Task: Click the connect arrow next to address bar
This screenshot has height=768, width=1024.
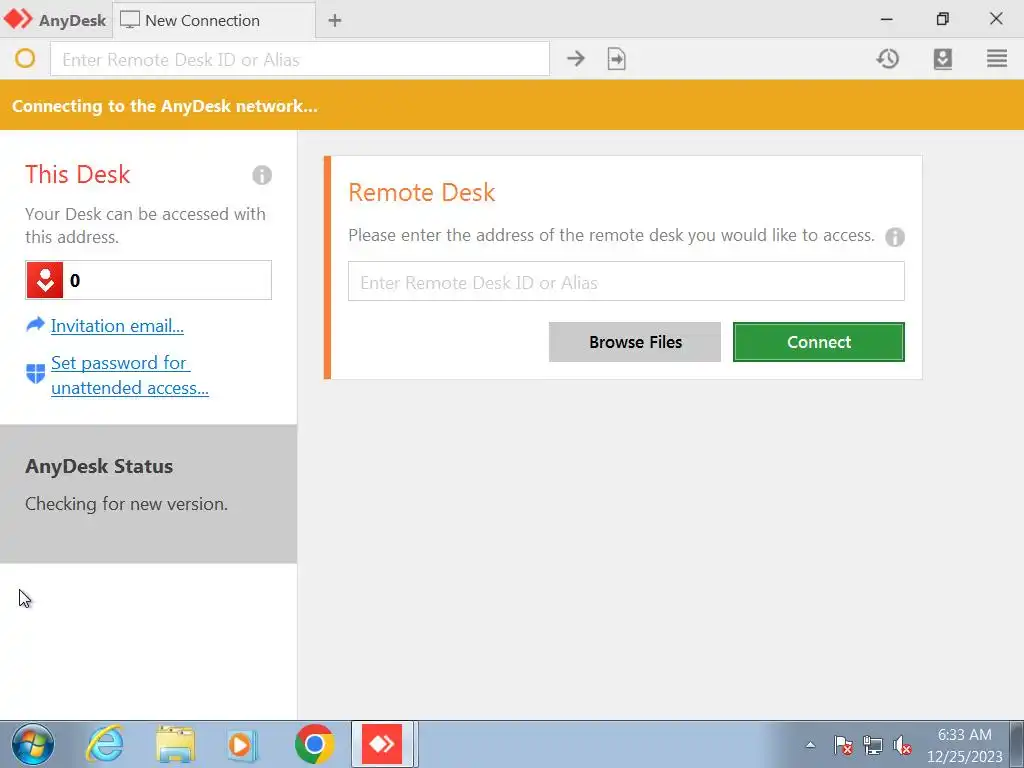Action: point(575,59)
